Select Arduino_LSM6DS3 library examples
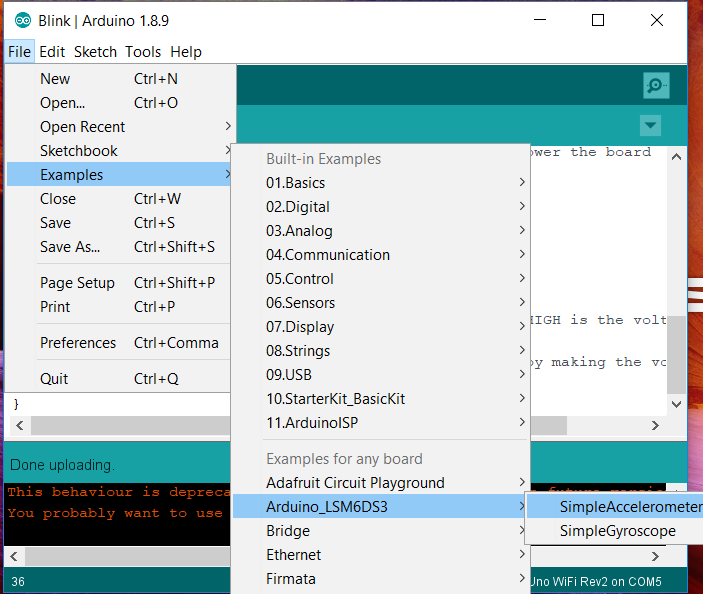The image size is (703, 594). 381,507
